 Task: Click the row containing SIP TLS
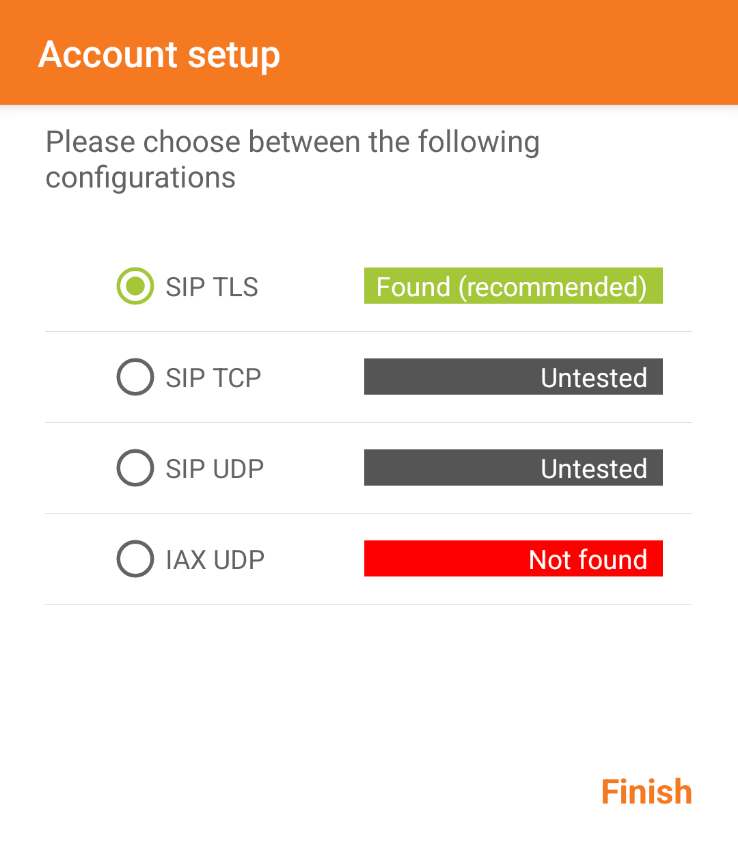click(x=368, y=287)
